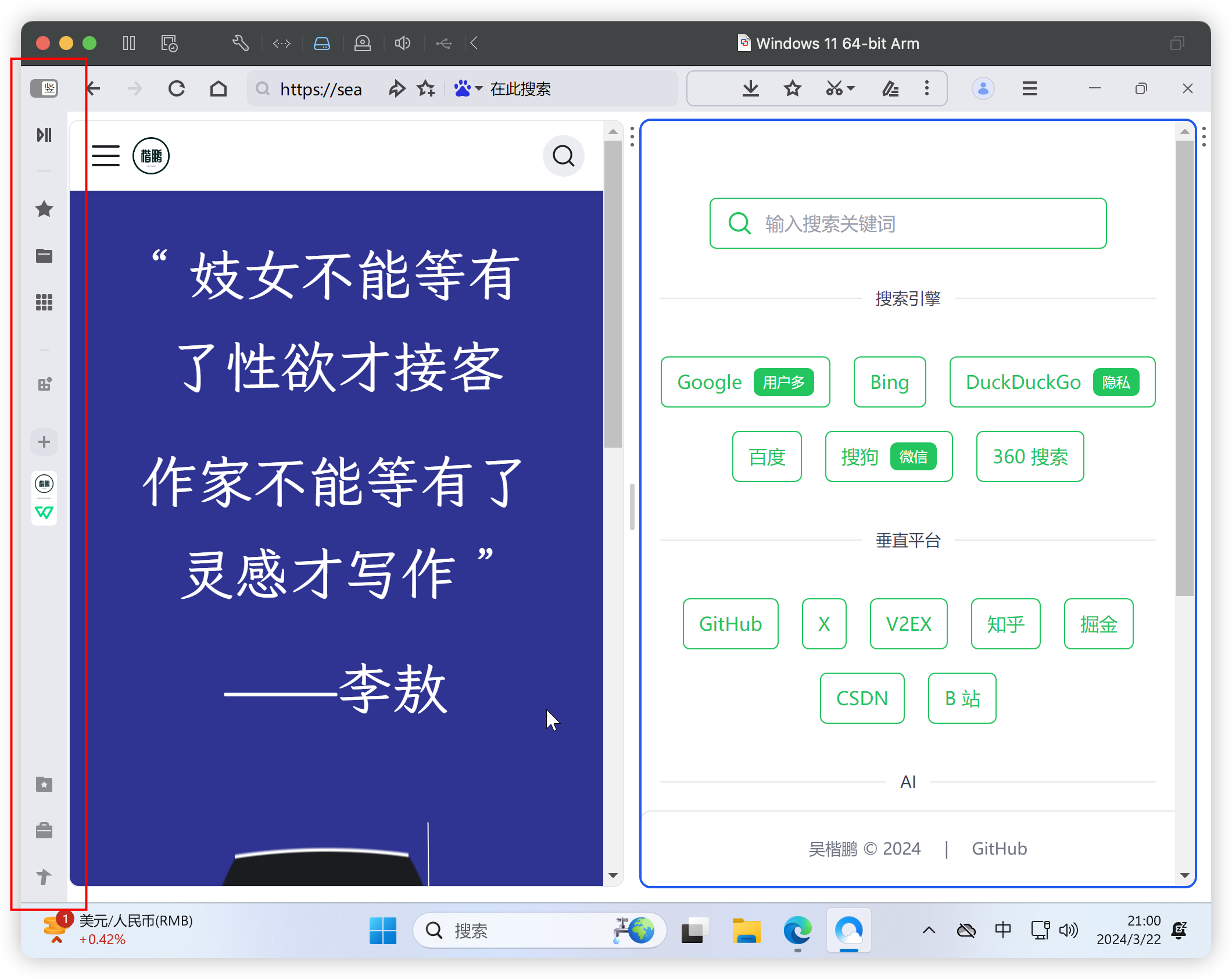Click the right pane scrollbar thumb

(1184, 369)
